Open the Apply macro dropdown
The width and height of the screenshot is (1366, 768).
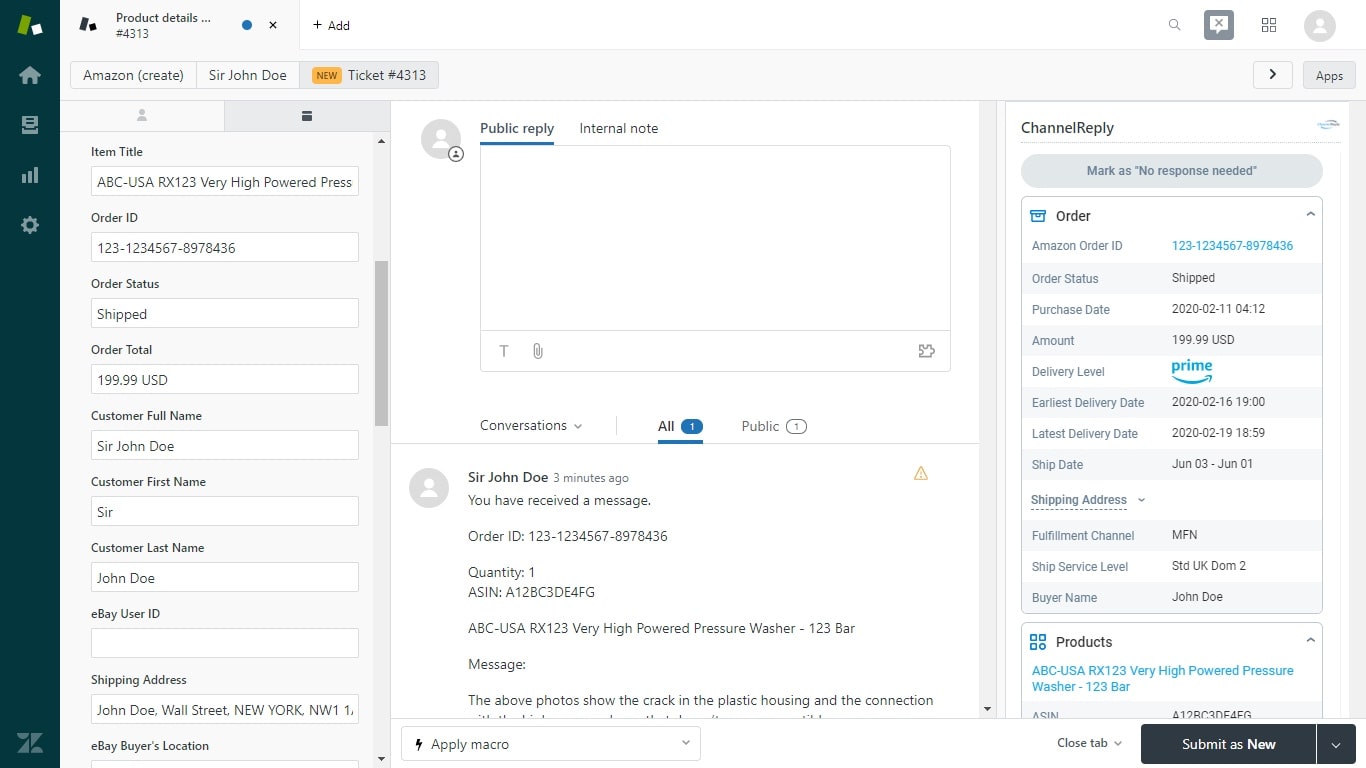coord(549,743)
